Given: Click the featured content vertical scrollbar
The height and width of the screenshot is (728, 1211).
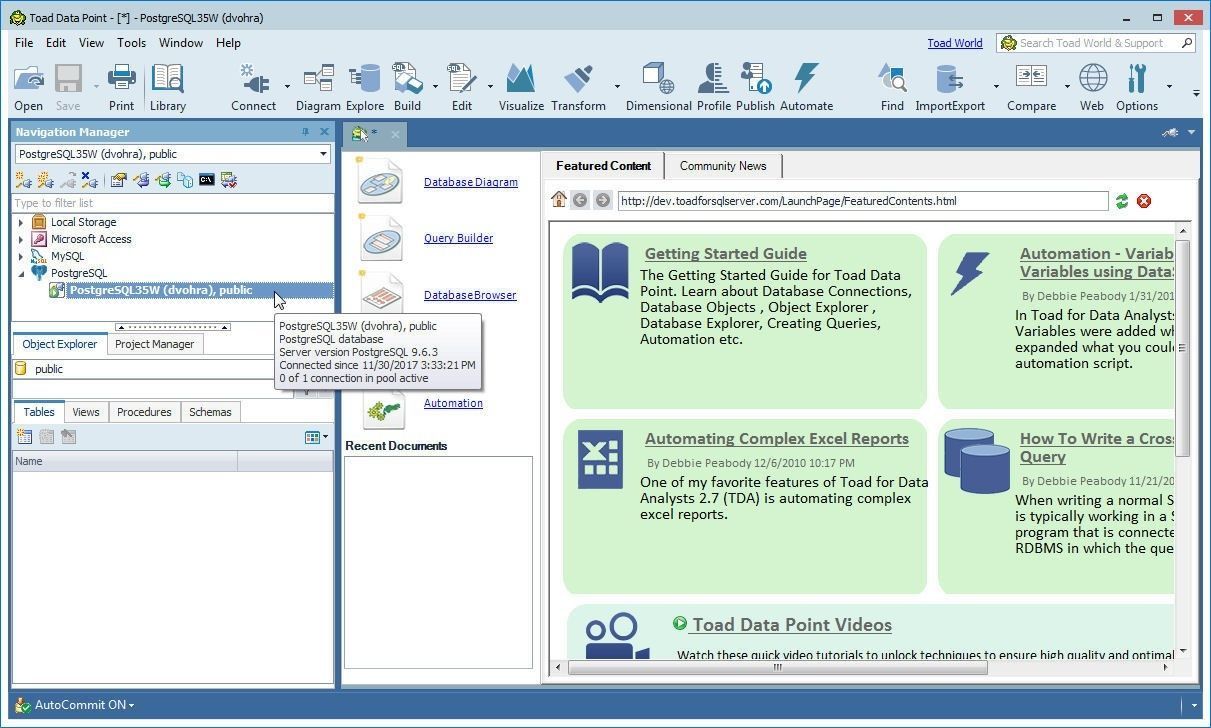Looking at the screenshot, I should pos(1183,347).
